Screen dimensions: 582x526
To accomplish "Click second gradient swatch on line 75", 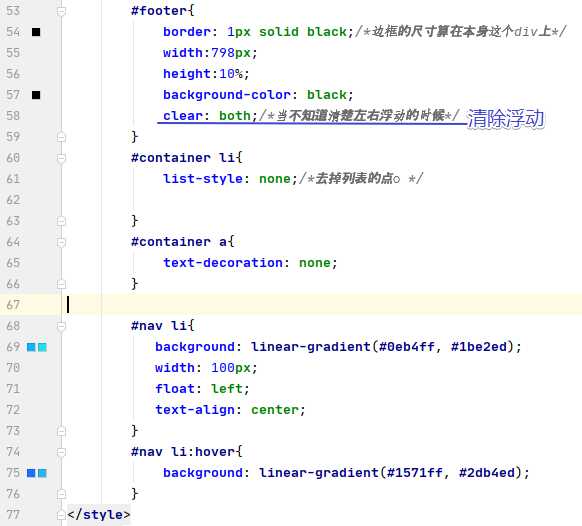I will tap(42, 473).
